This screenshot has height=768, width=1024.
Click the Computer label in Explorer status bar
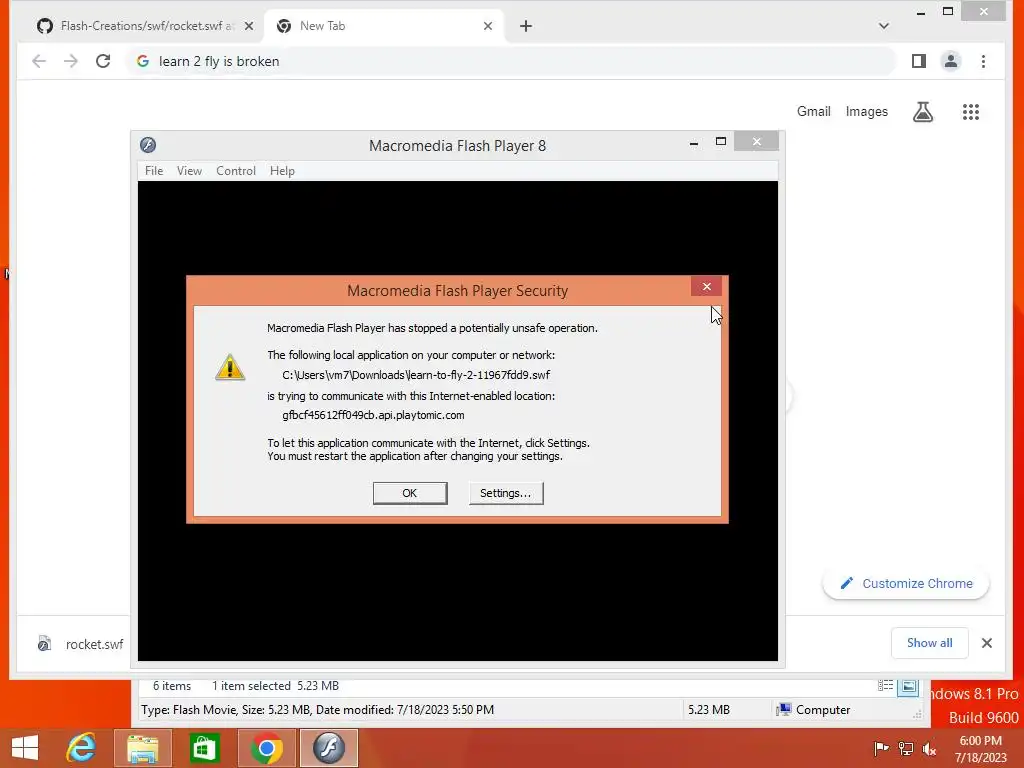coord(823,710)
